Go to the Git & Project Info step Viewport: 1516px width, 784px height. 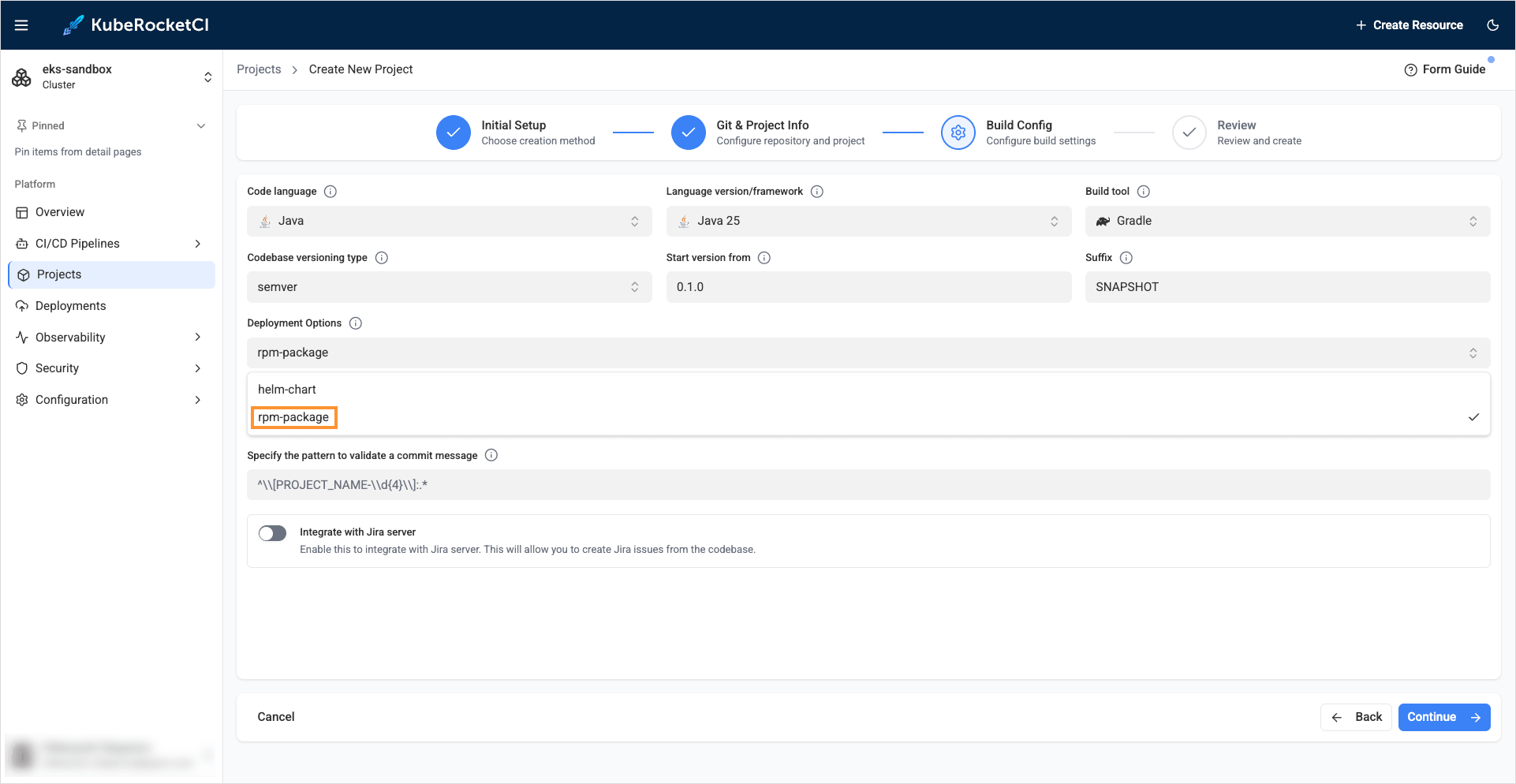(x=768, y=133)
